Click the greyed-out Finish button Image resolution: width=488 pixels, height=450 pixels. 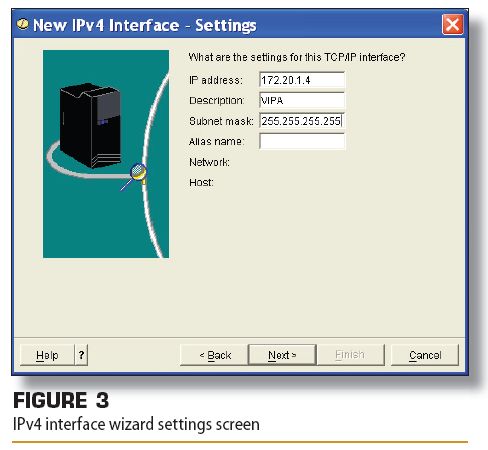point(351,355)
